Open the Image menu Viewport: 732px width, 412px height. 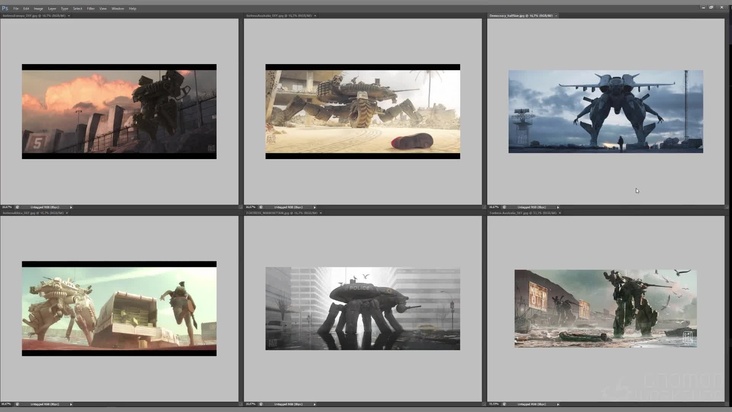pos(38,8)
